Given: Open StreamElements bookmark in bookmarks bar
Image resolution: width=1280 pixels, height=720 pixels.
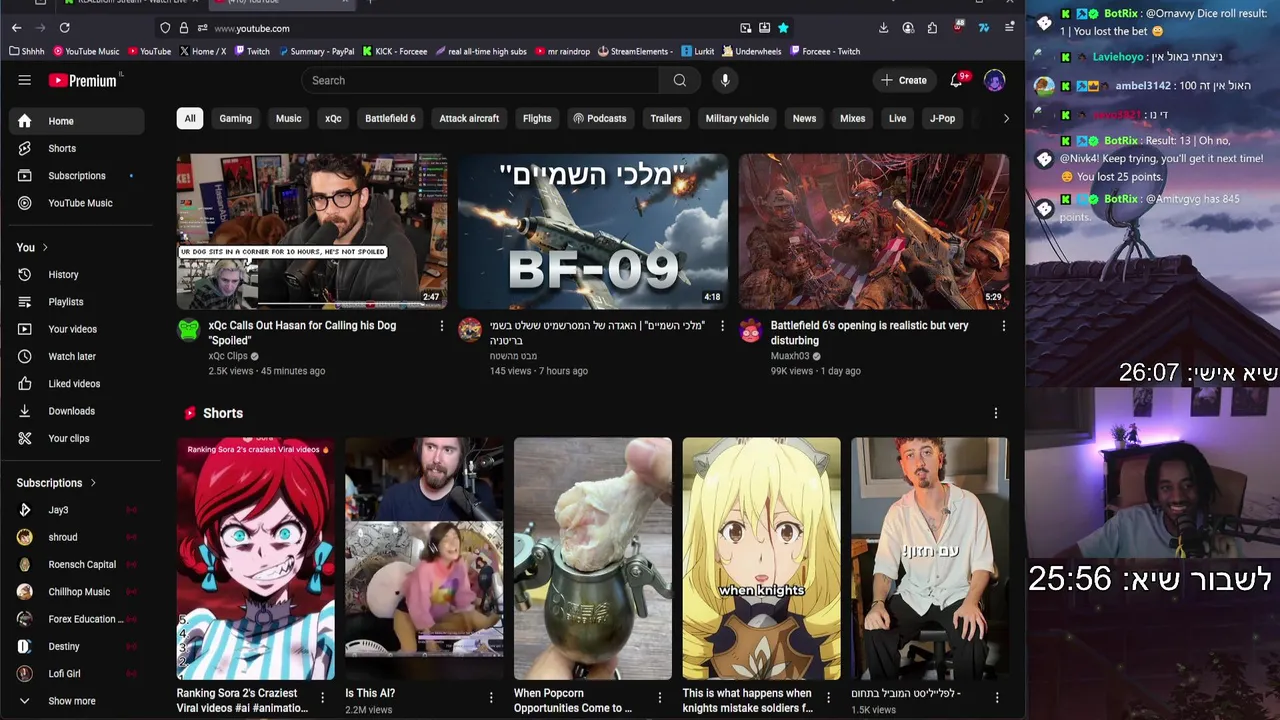Looking at the screenshot, I should click(x=634, y=51).
